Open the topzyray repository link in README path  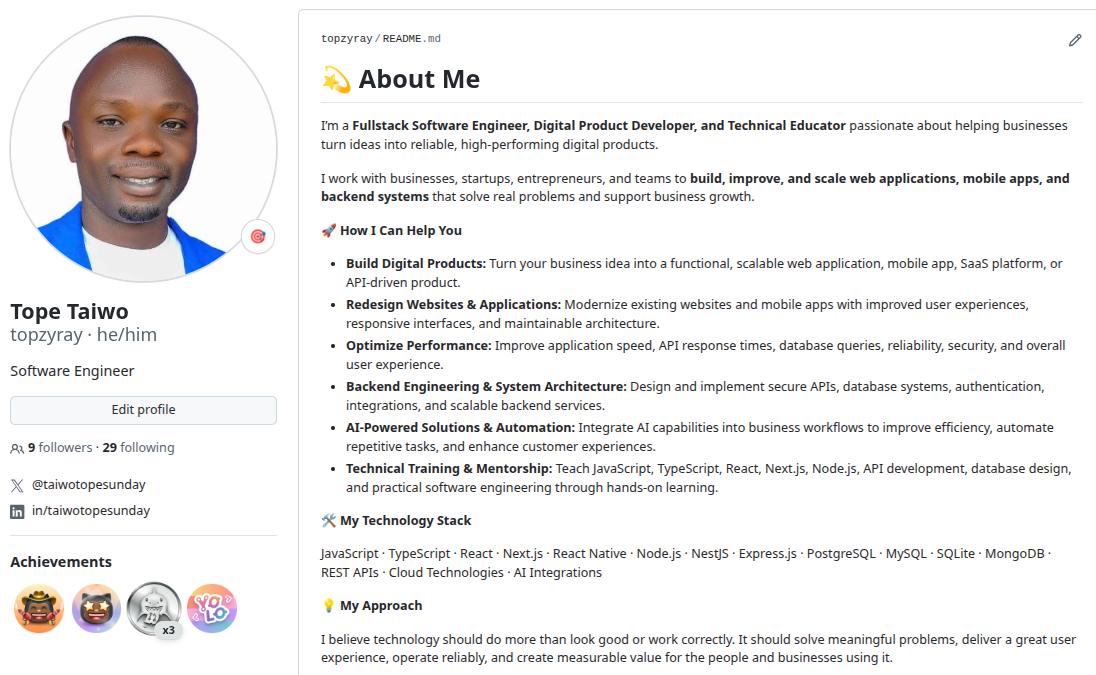coord(347,39)
